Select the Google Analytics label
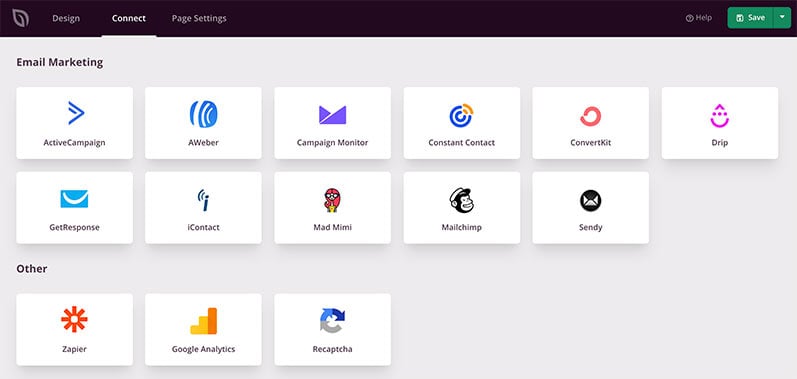Viewport: 797px width, 379px height. click(x=203, y=349)
